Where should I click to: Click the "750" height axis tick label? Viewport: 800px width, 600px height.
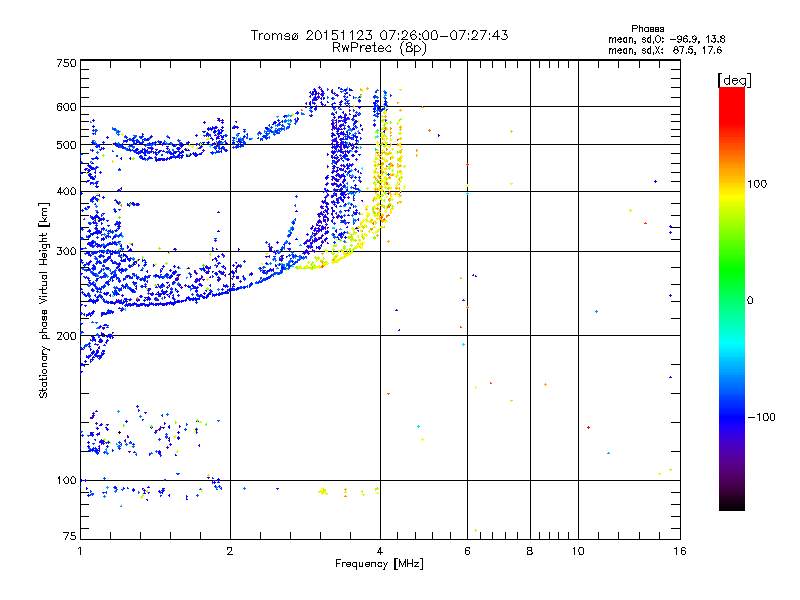(x=66, y=63)
